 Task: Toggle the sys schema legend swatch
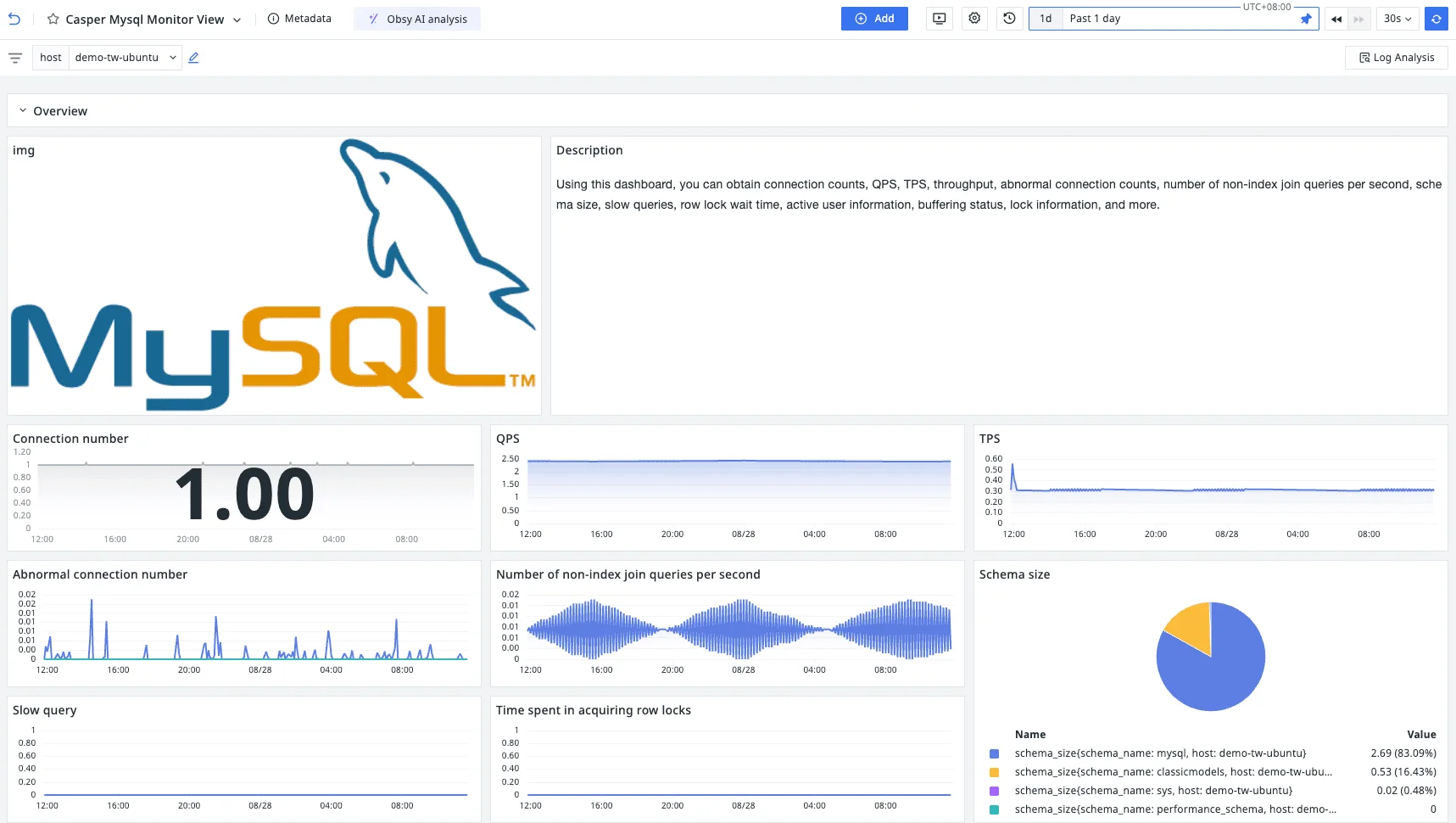click(x=994, y=791)
